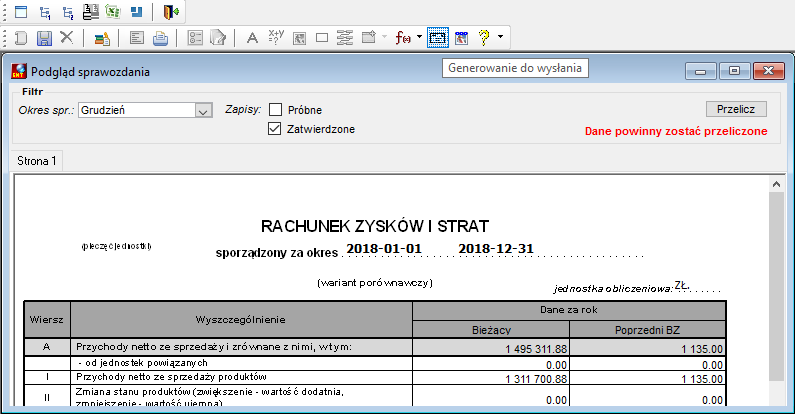Click the scrollbar up arrow
This screenshot has height=414, width=795.
click(776, 184)
